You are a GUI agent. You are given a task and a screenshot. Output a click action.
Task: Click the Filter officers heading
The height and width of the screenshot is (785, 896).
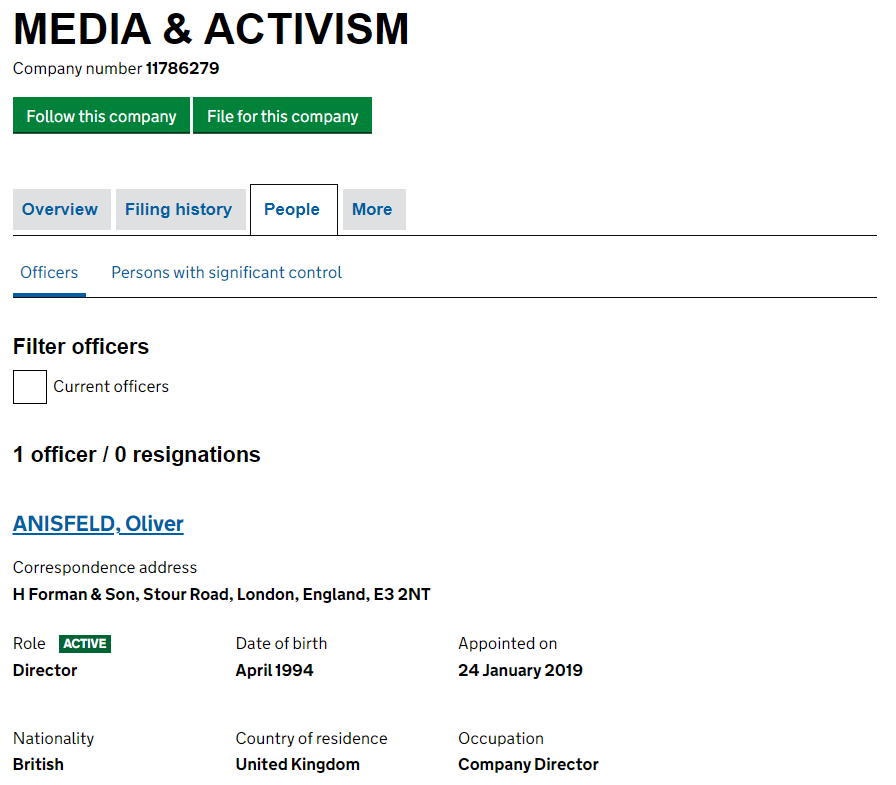(80, 346)
